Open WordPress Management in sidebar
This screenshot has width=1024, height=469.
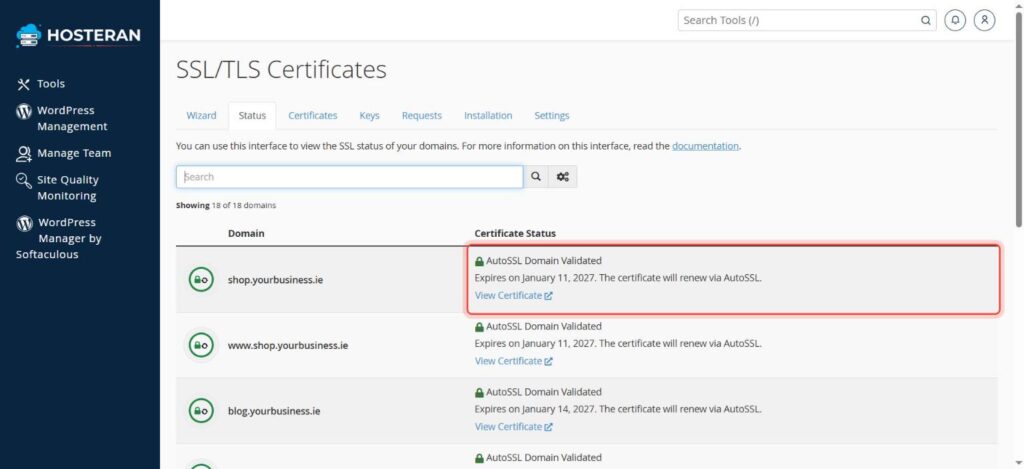72,118
